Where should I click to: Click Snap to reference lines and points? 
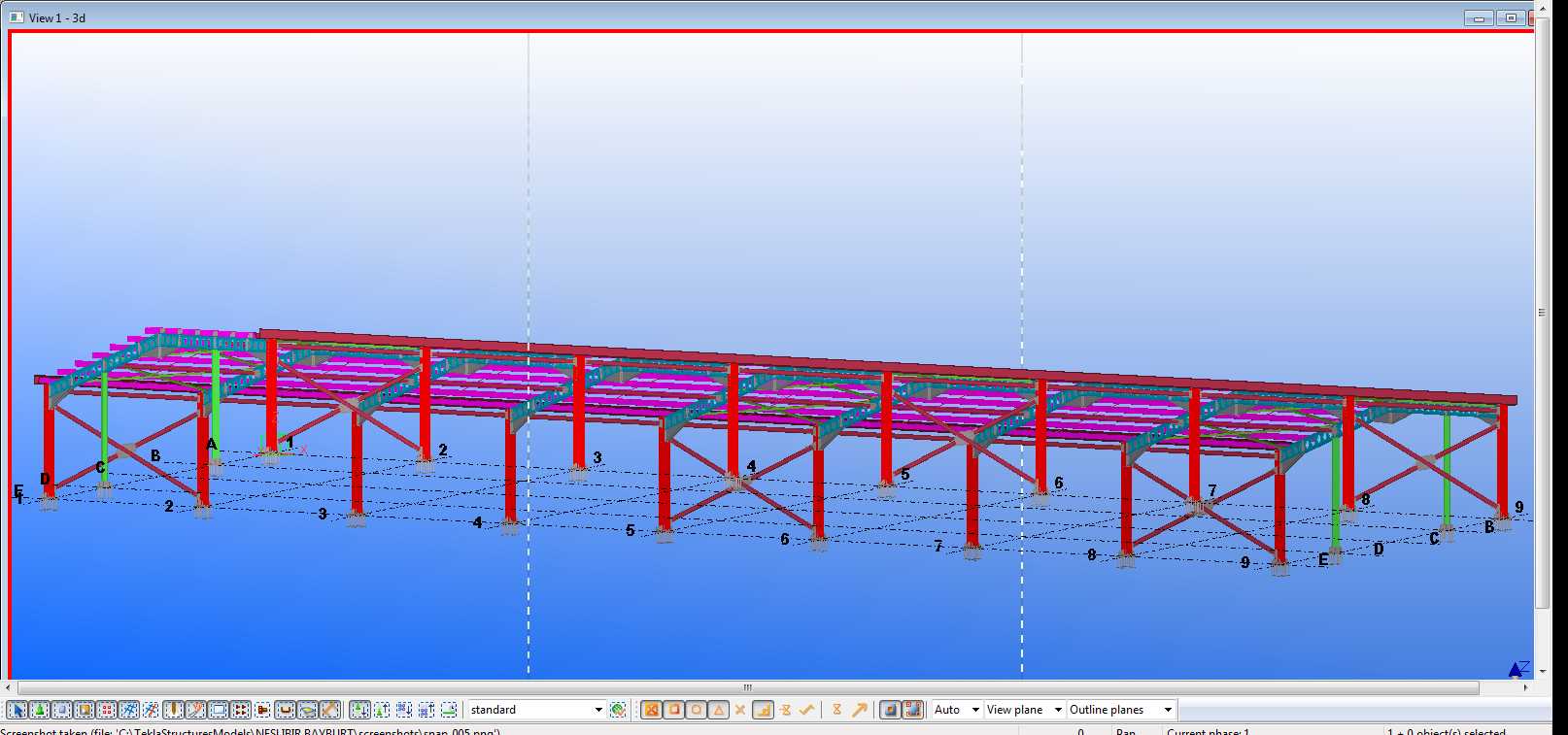click(890, 710)
